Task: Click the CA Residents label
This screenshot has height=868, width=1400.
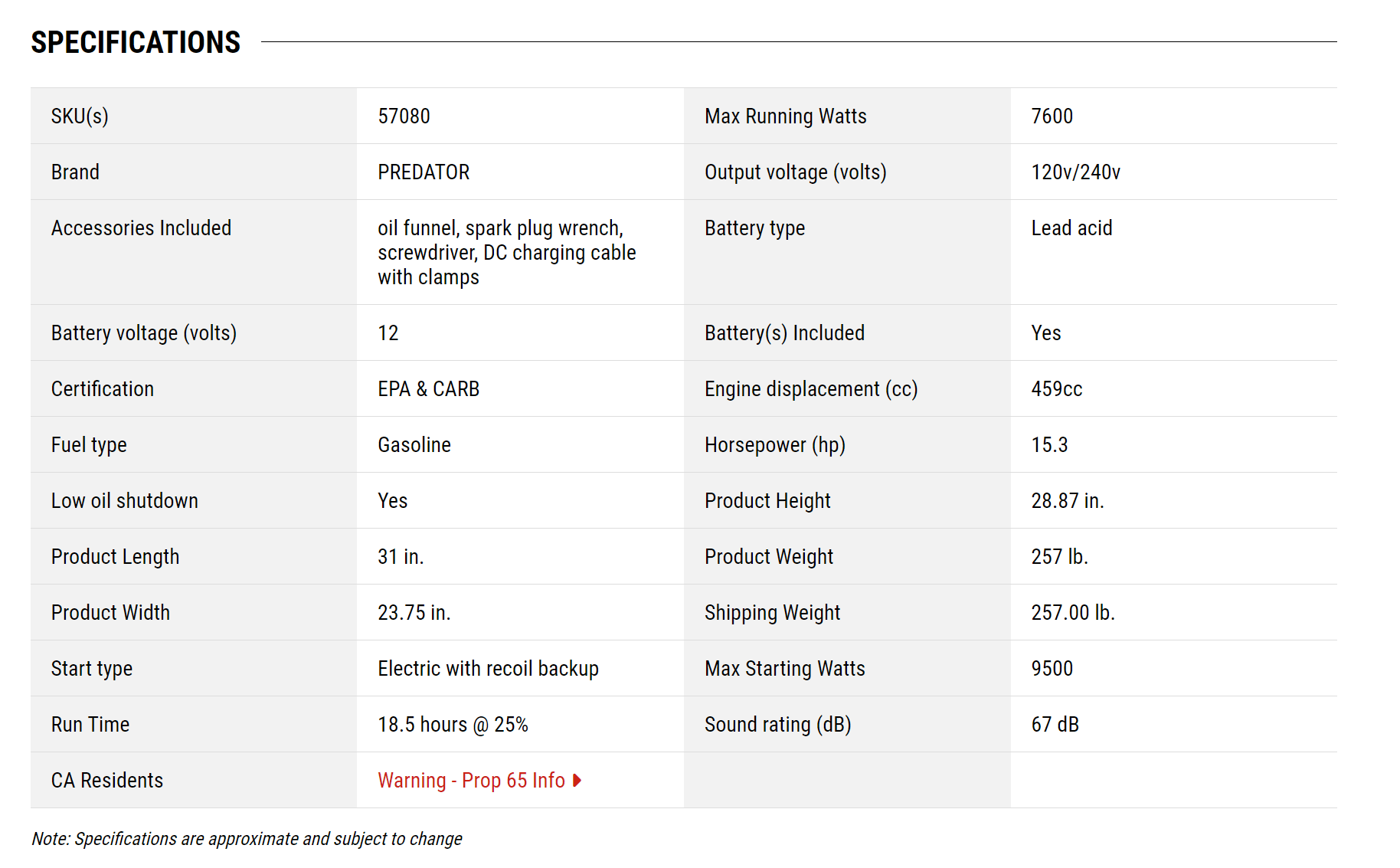Action: 107,781
